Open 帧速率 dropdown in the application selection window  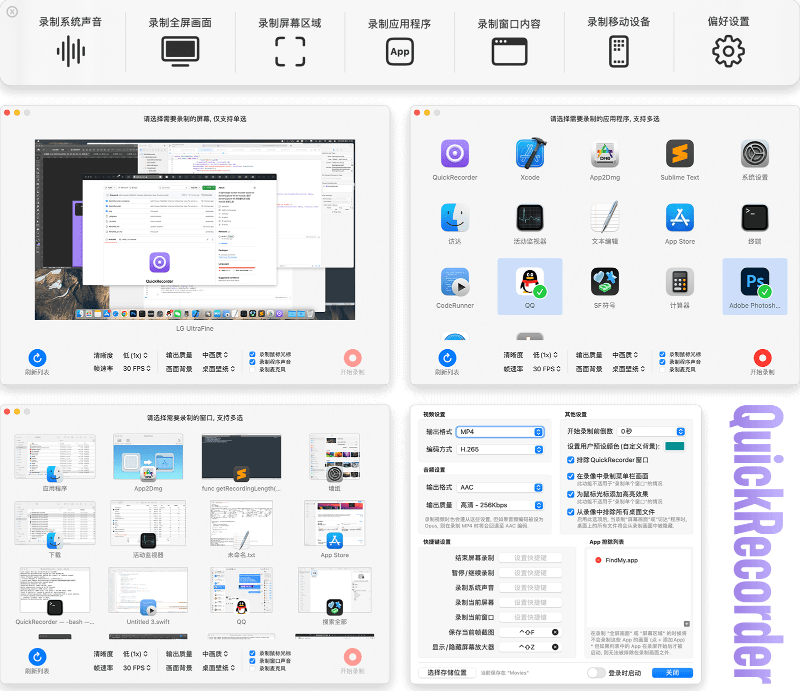pyautogui.click(x=546, y=368)
